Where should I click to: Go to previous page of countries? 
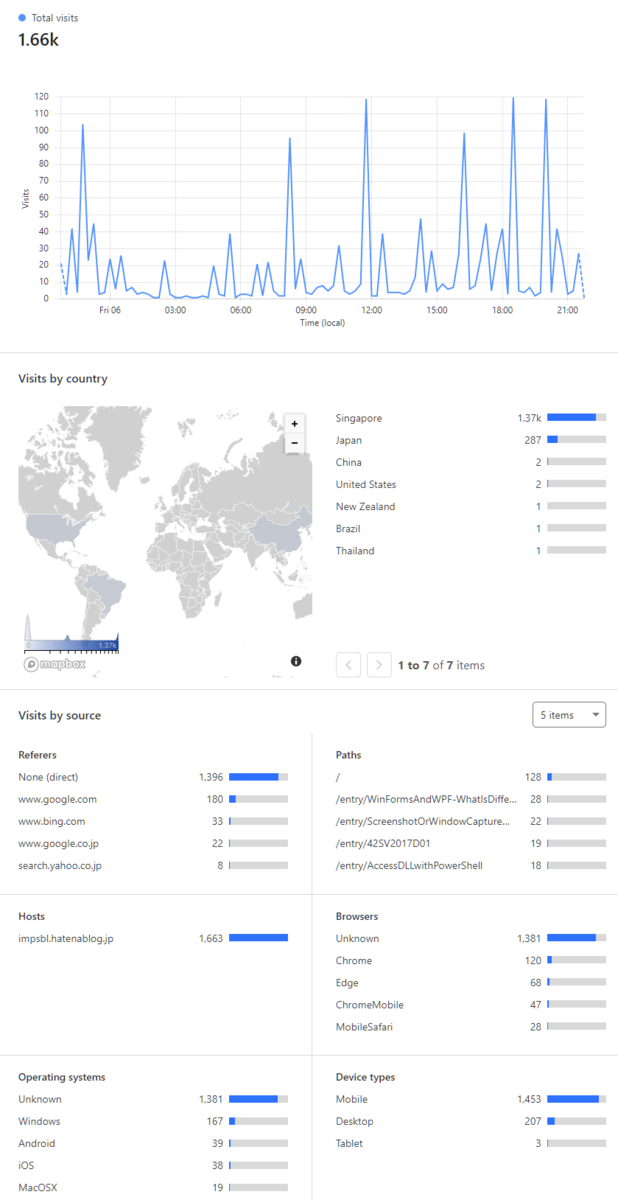tap(348, 665)
